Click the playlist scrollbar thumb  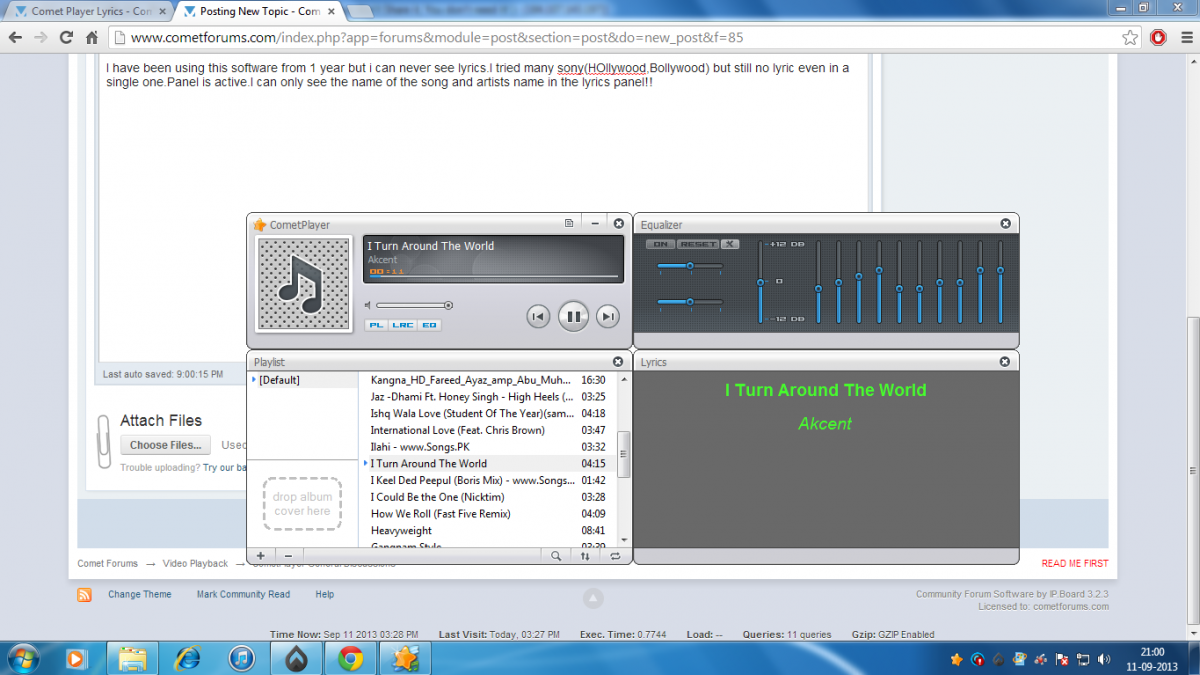(x=625, y=454)
